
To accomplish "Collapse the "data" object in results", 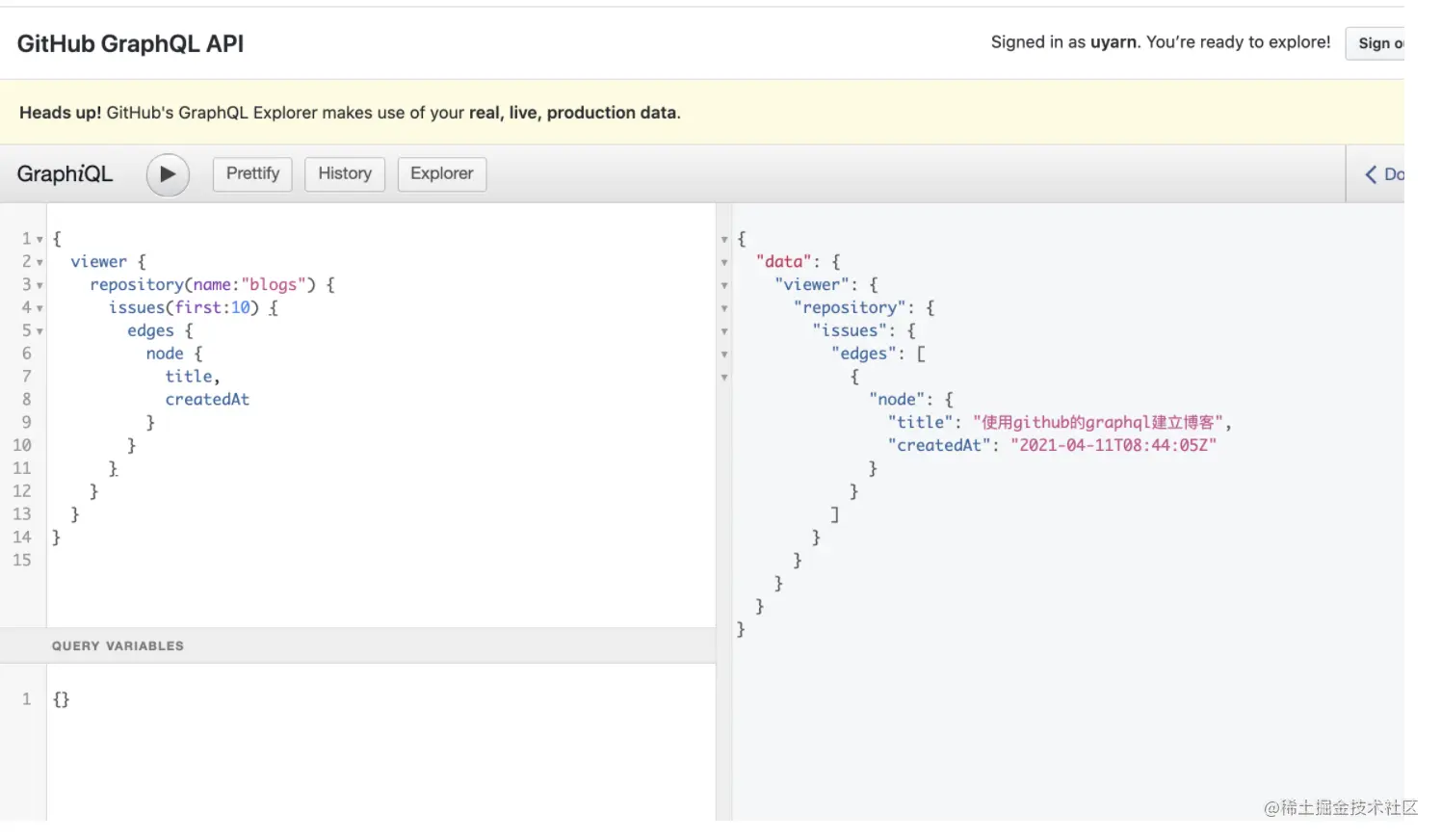I will click(724, 262).
